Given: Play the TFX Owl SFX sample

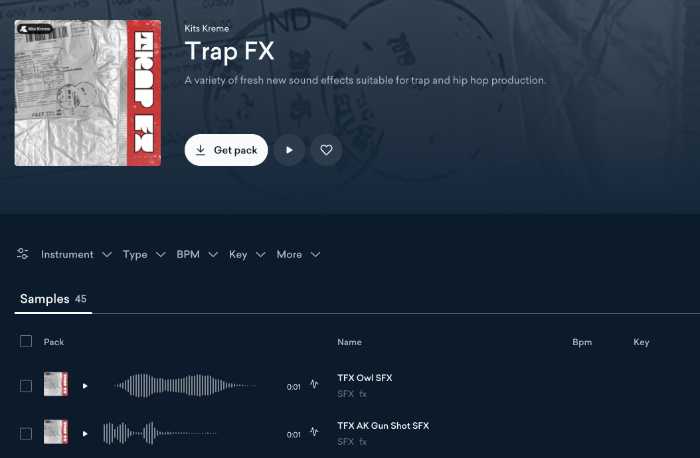Looking at the screenshot, I should 85,386.
